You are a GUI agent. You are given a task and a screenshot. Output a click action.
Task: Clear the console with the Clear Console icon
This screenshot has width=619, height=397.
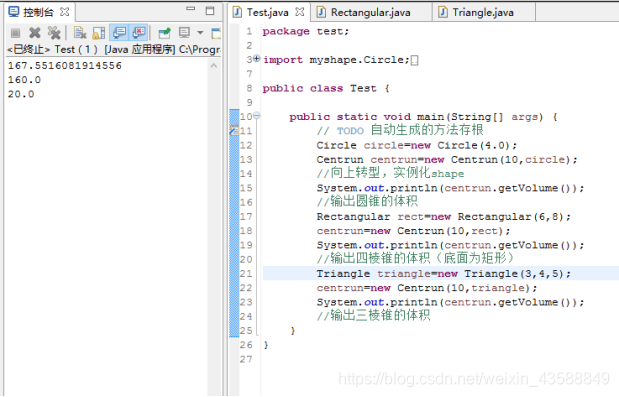pyautogui.click(x=80, y=33)
